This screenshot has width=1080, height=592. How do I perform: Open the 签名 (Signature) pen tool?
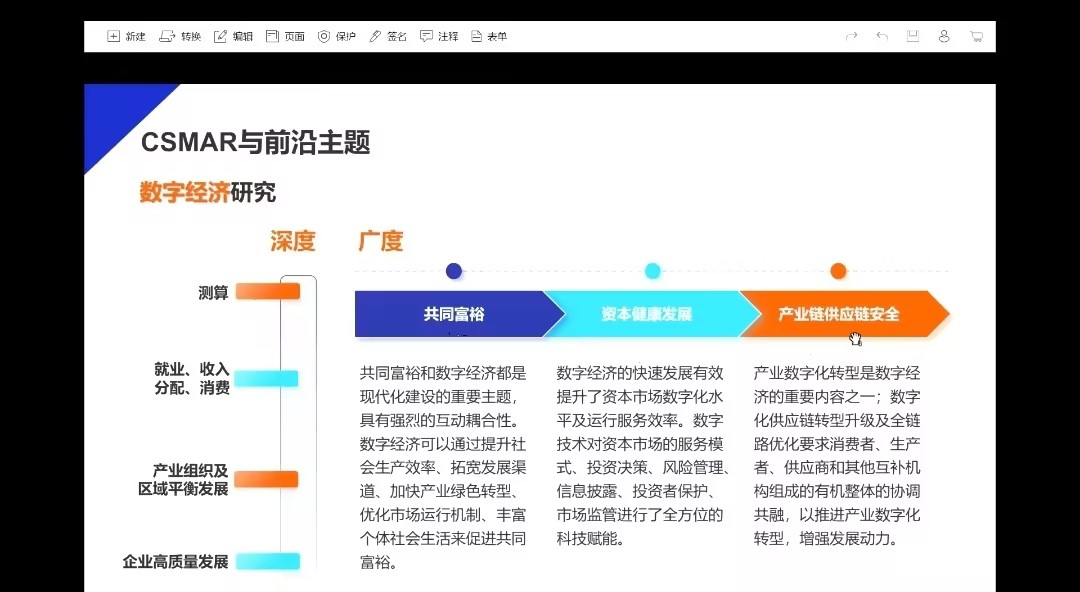[376, 36]
